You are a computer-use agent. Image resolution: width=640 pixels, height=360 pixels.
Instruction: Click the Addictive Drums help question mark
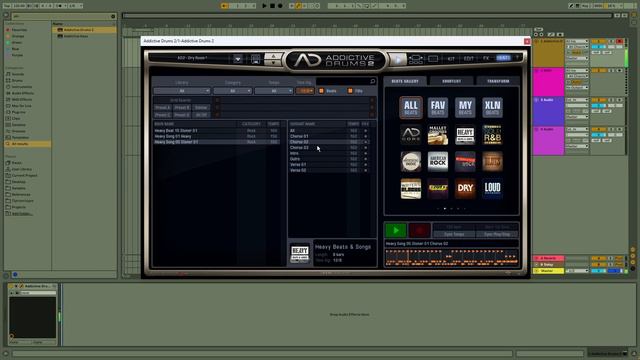[x=517, y=58]
